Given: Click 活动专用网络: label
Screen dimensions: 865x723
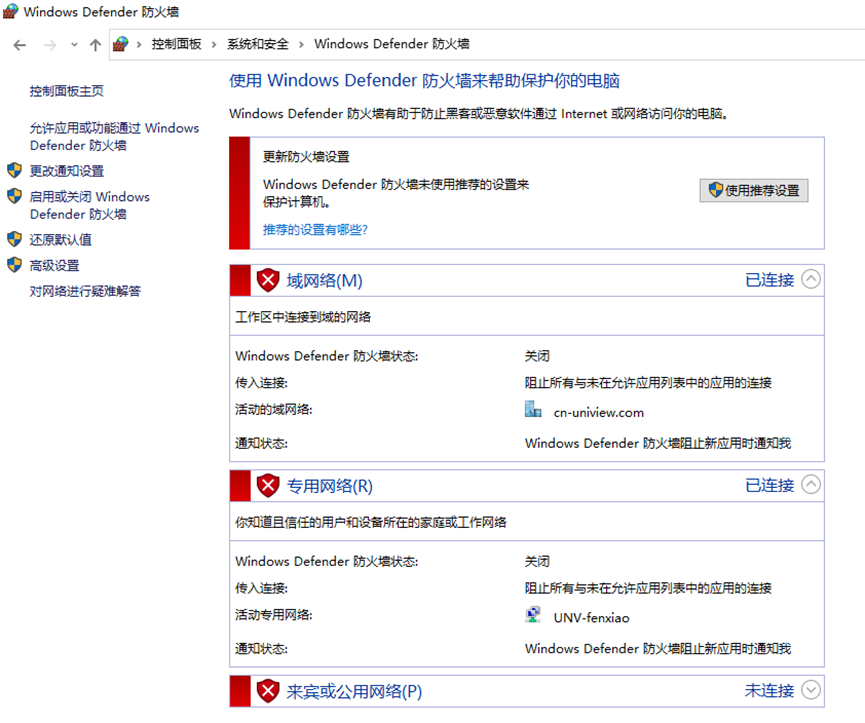Looking at the screenshot, I should [274, 615].
